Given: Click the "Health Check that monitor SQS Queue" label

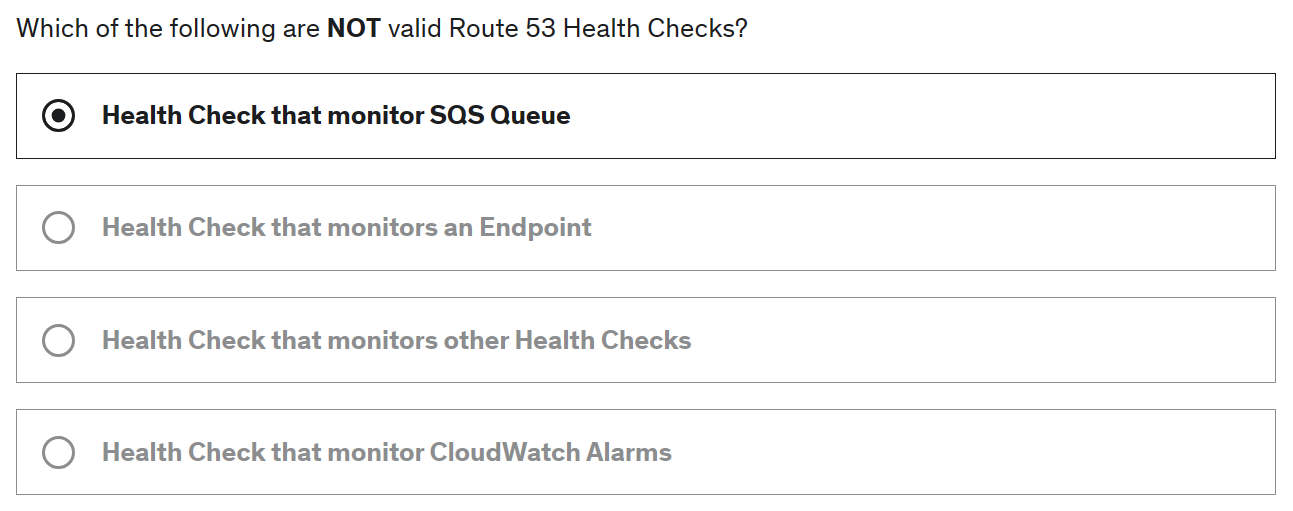Looking at the screenshot, I should tap(336, 116).
